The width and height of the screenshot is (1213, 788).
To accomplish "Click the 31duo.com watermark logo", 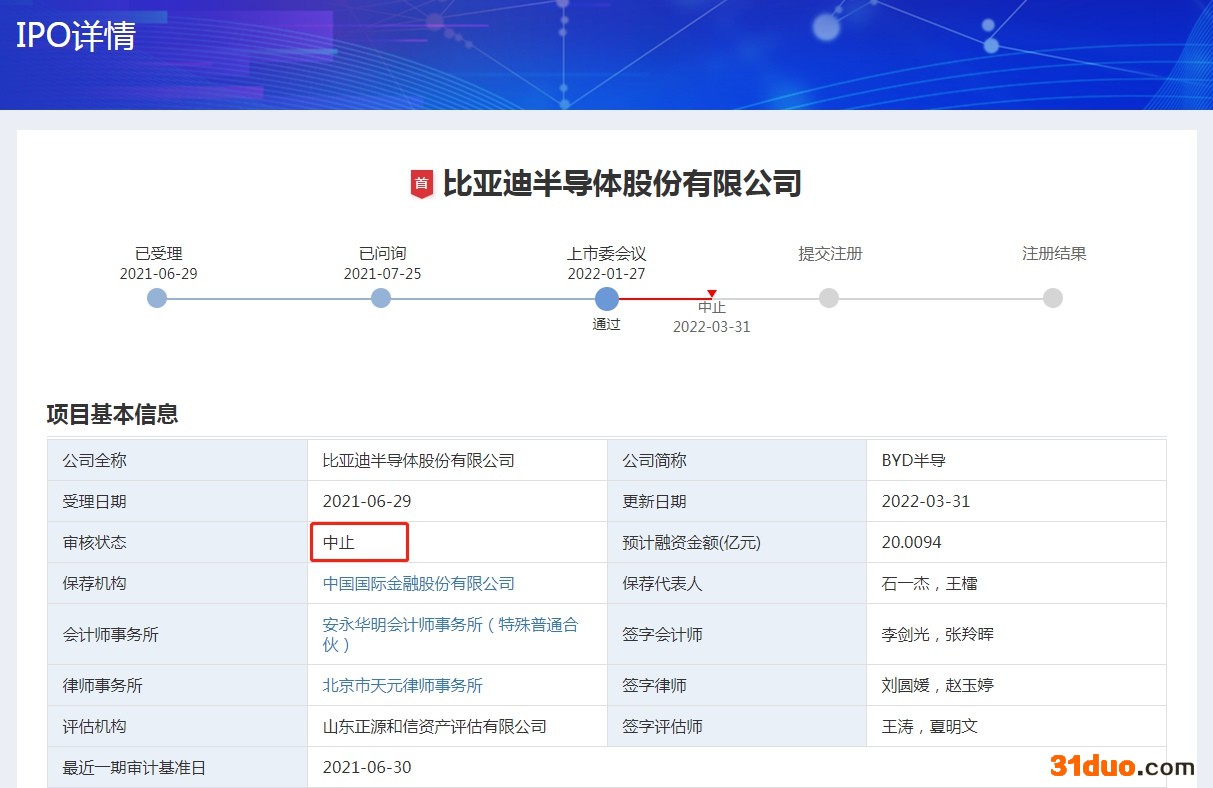I will [x=1122, y=766].
